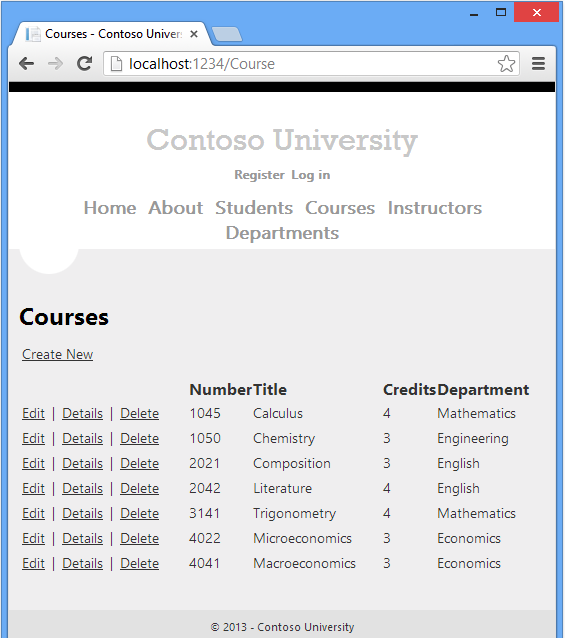This screenshot has height=638, width=565.
Task: Click the Credits column header
Action: tap(410, 390)
